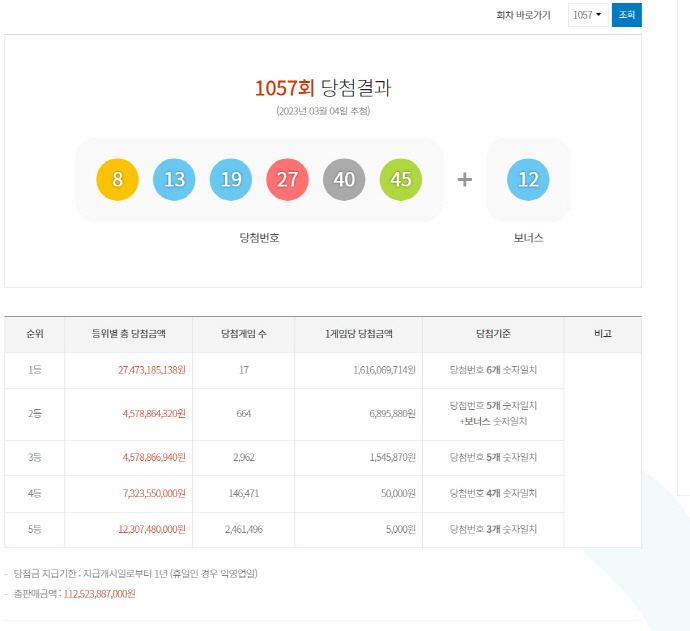The width and height of the screenshot is (690, 631).
Task: Click the total sales 112,523,887,000원
Action: pyautogui.click(x=99, y=594)
